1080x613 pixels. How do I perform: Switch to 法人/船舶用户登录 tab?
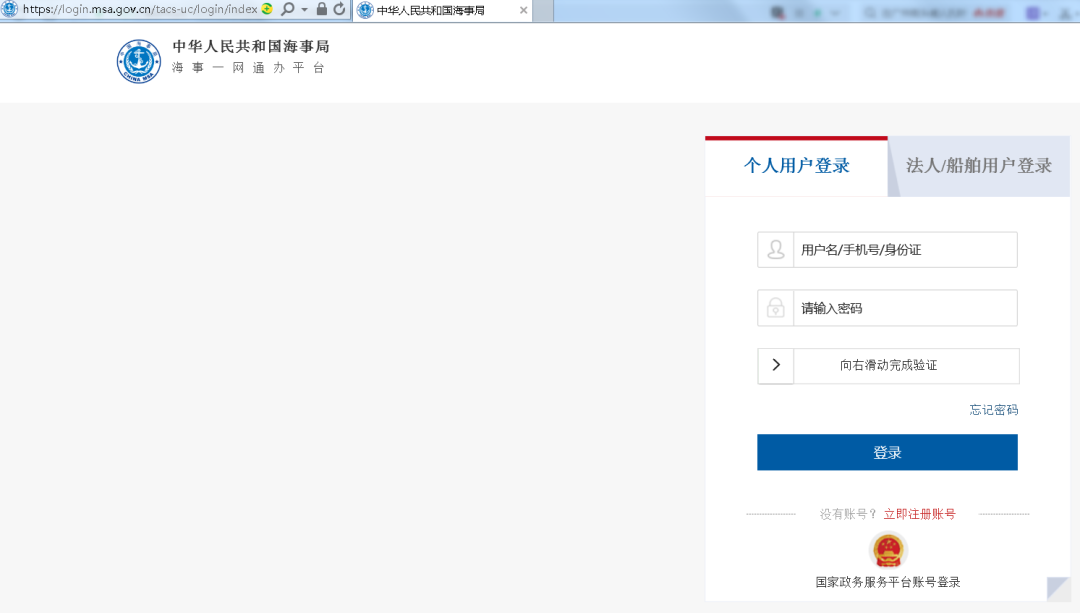(x=979, y=166)
